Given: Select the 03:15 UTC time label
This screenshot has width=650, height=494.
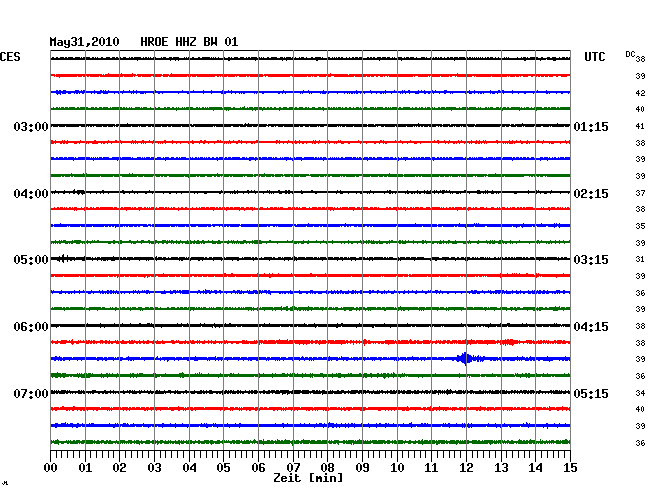Looking at the screenshot, I should pos(591,260).
